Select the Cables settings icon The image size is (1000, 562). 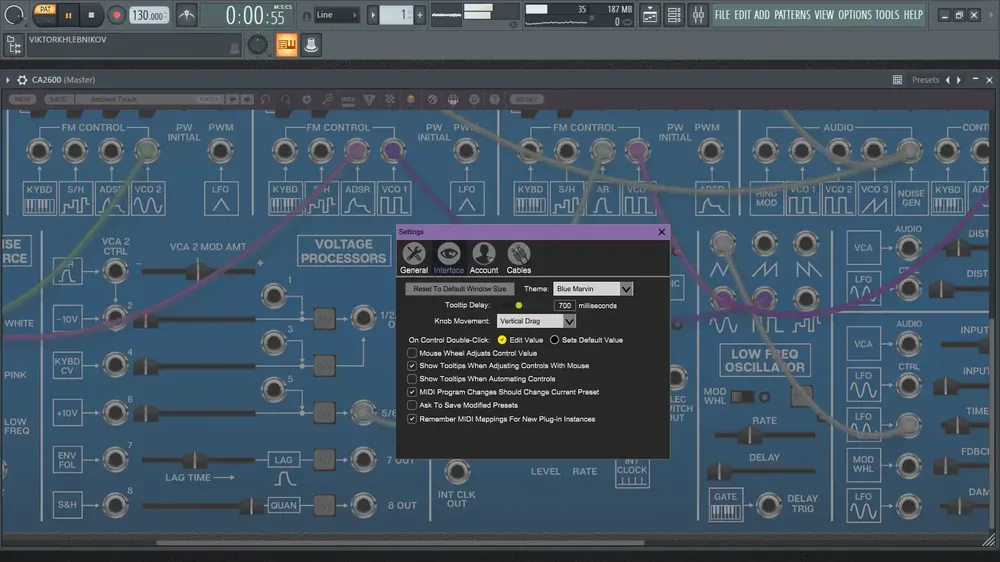coord(518,258)
